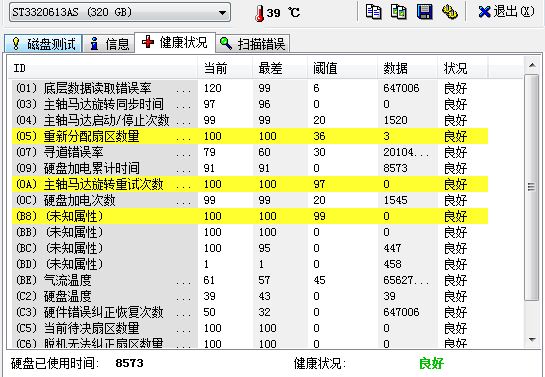The image size is (545, 377).
Task: Open the 扫描错误 tab
Action: point(253,43)
